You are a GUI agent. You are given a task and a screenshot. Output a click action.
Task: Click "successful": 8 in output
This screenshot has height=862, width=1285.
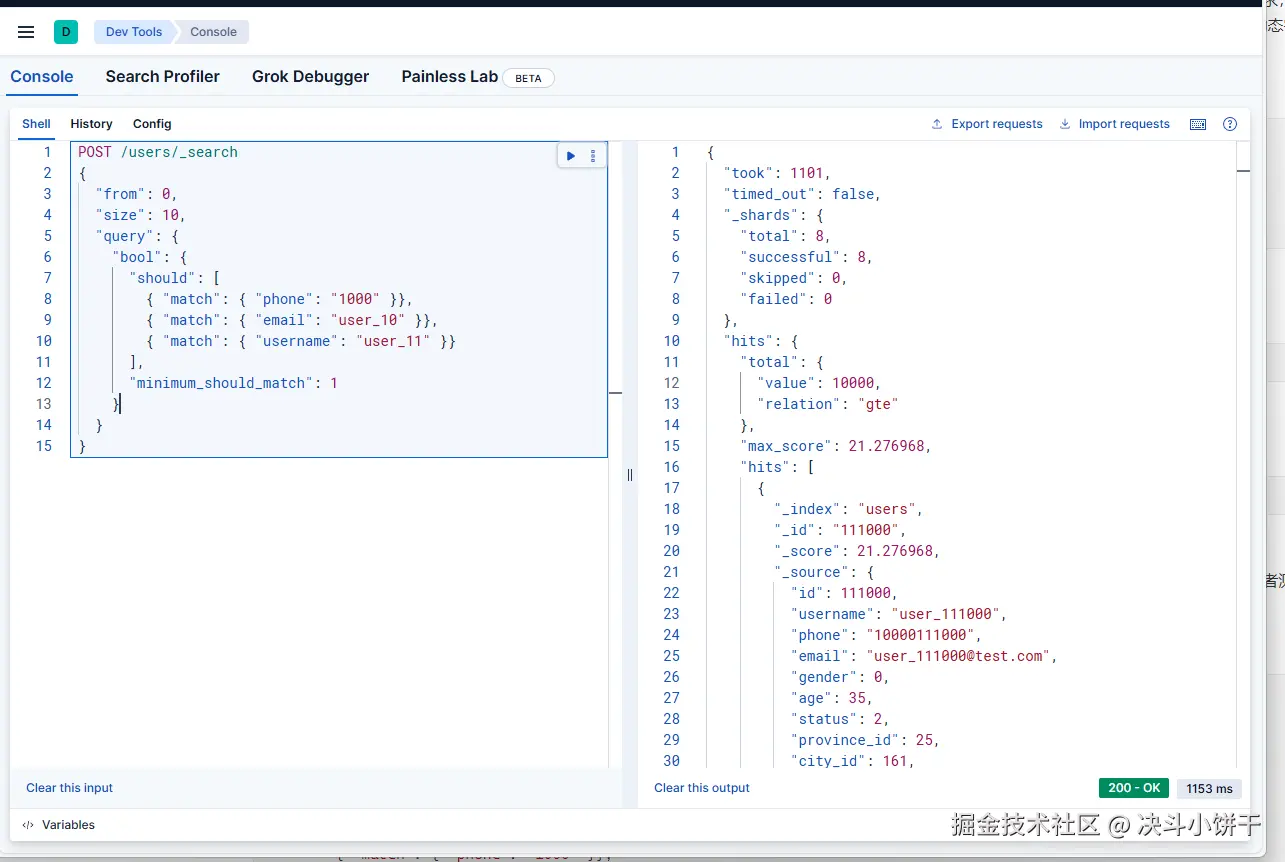(806, 257)
